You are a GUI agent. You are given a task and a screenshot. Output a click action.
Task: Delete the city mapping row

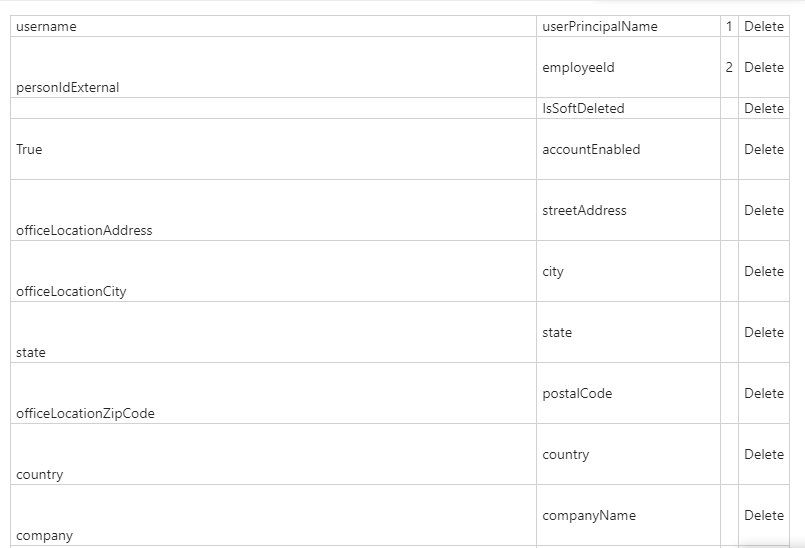pos(763,271)
